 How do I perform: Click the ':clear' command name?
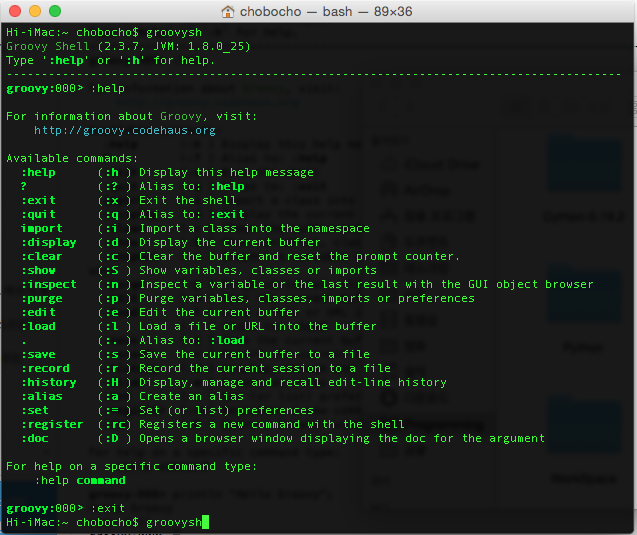tap(42, 256)
